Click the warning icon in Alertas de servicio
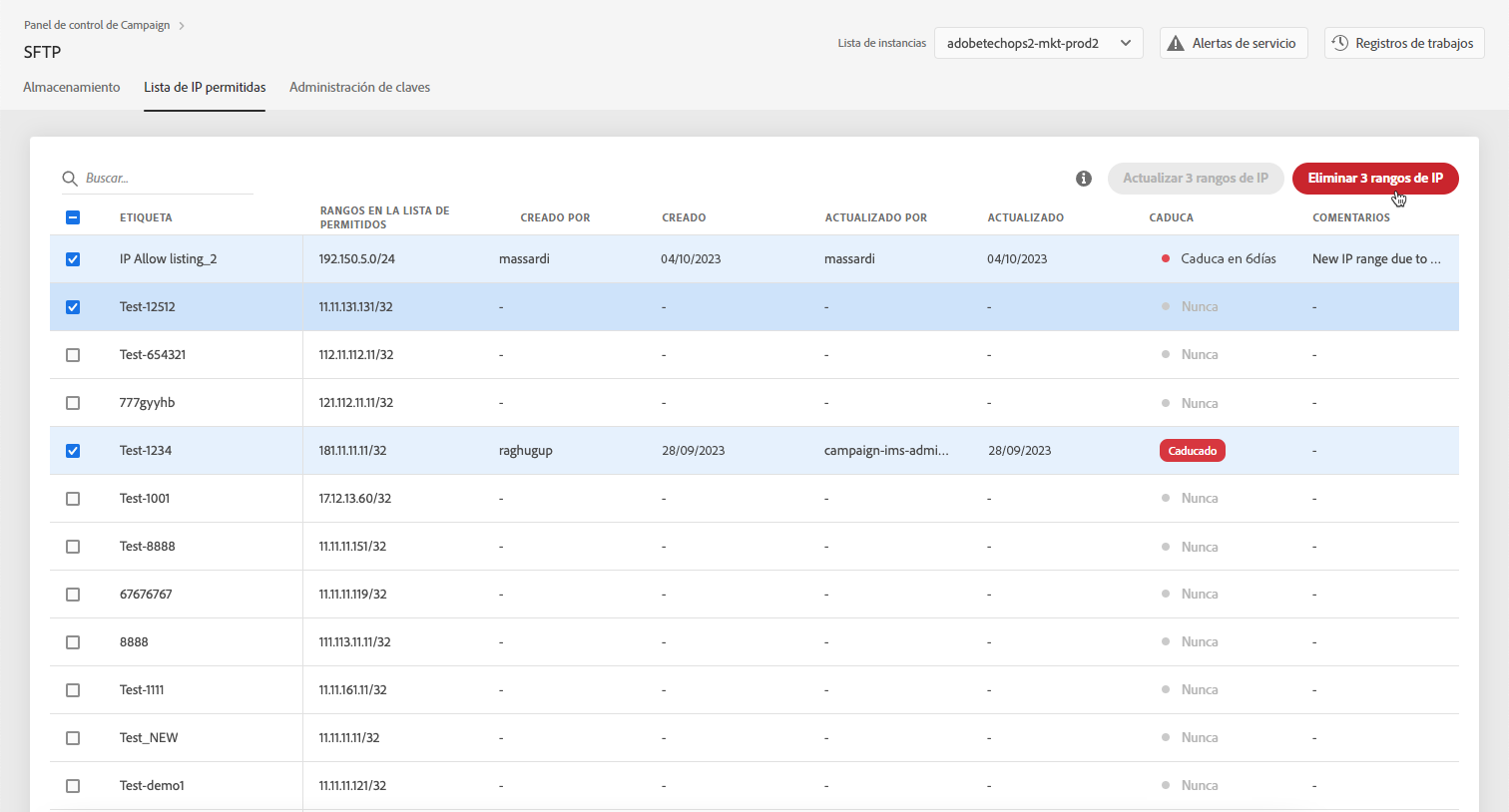 click(x=1176, y=43)
